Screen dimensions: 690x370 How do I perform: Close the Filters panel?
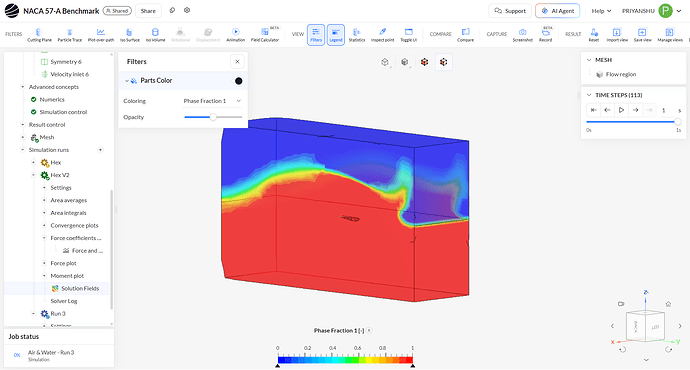click(x=237, y=62)
